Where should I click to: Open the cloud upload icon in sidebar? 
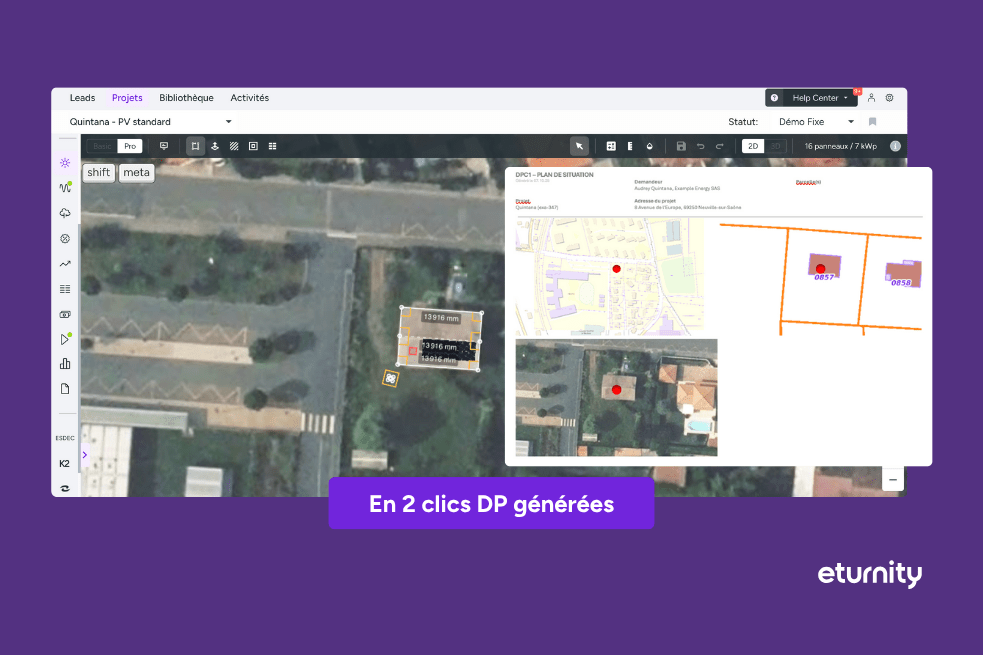65,213
